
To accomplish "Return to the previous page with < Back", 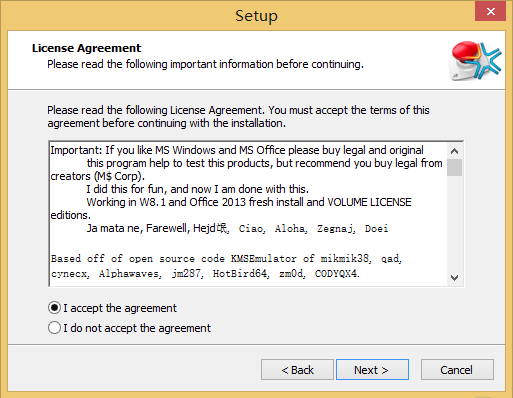I will [x=297, y=370].
